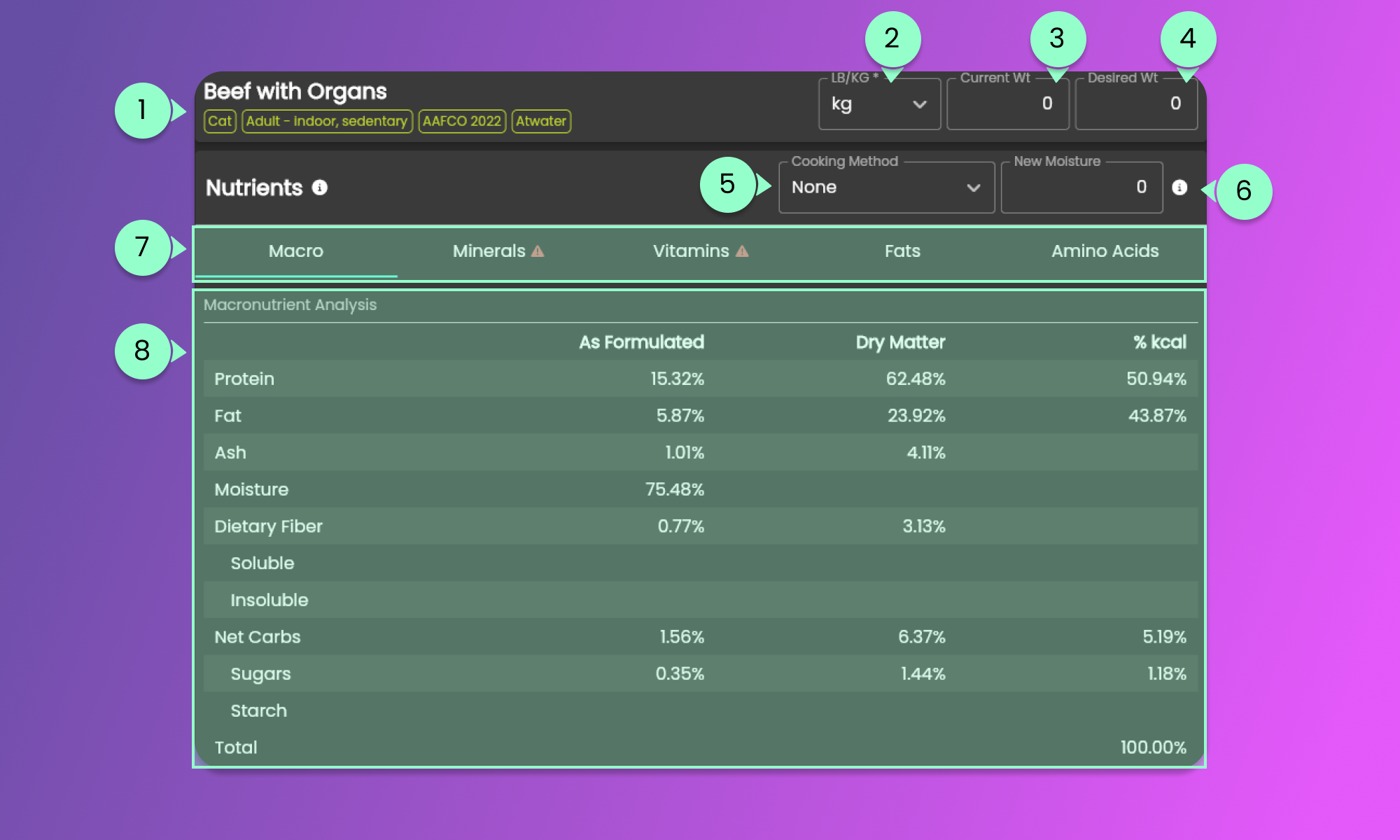
Task: Open the Amino Acids tab
Action: click(x=1105, y=251)
